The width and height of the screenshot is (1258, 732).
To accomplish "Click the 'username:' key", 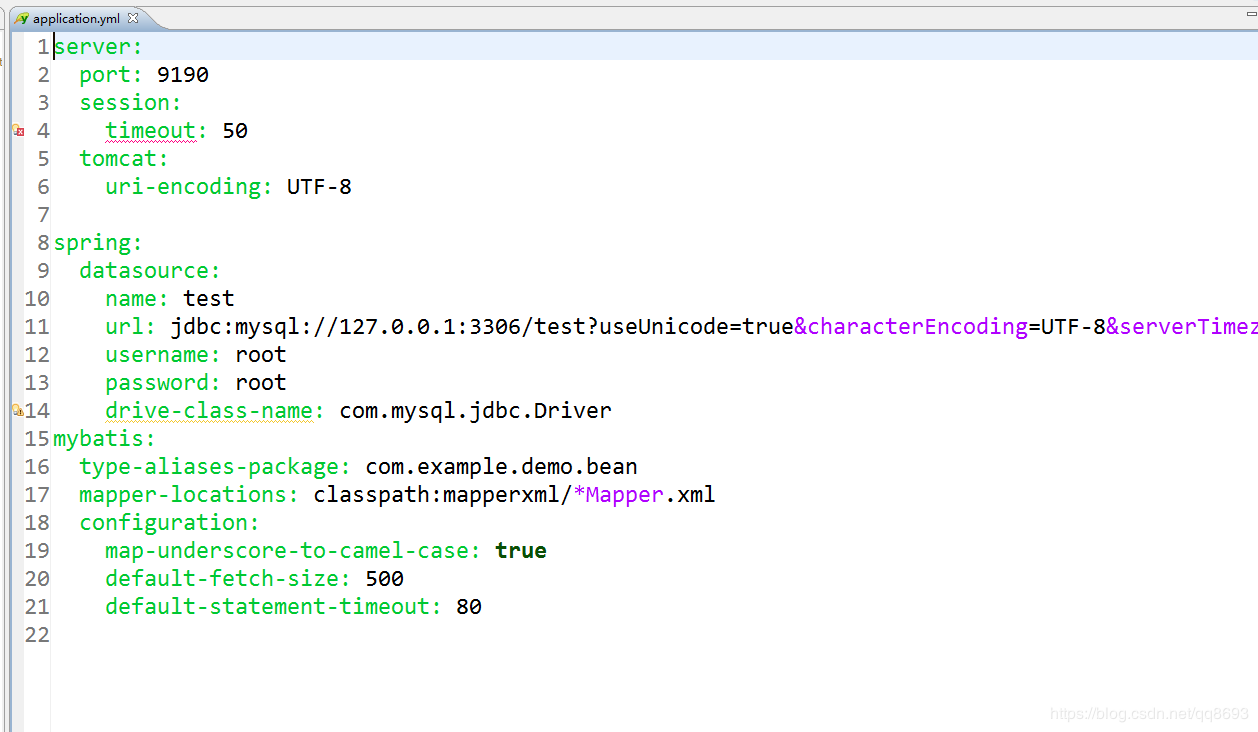I will pyautogui.click(x=163, y=355).
